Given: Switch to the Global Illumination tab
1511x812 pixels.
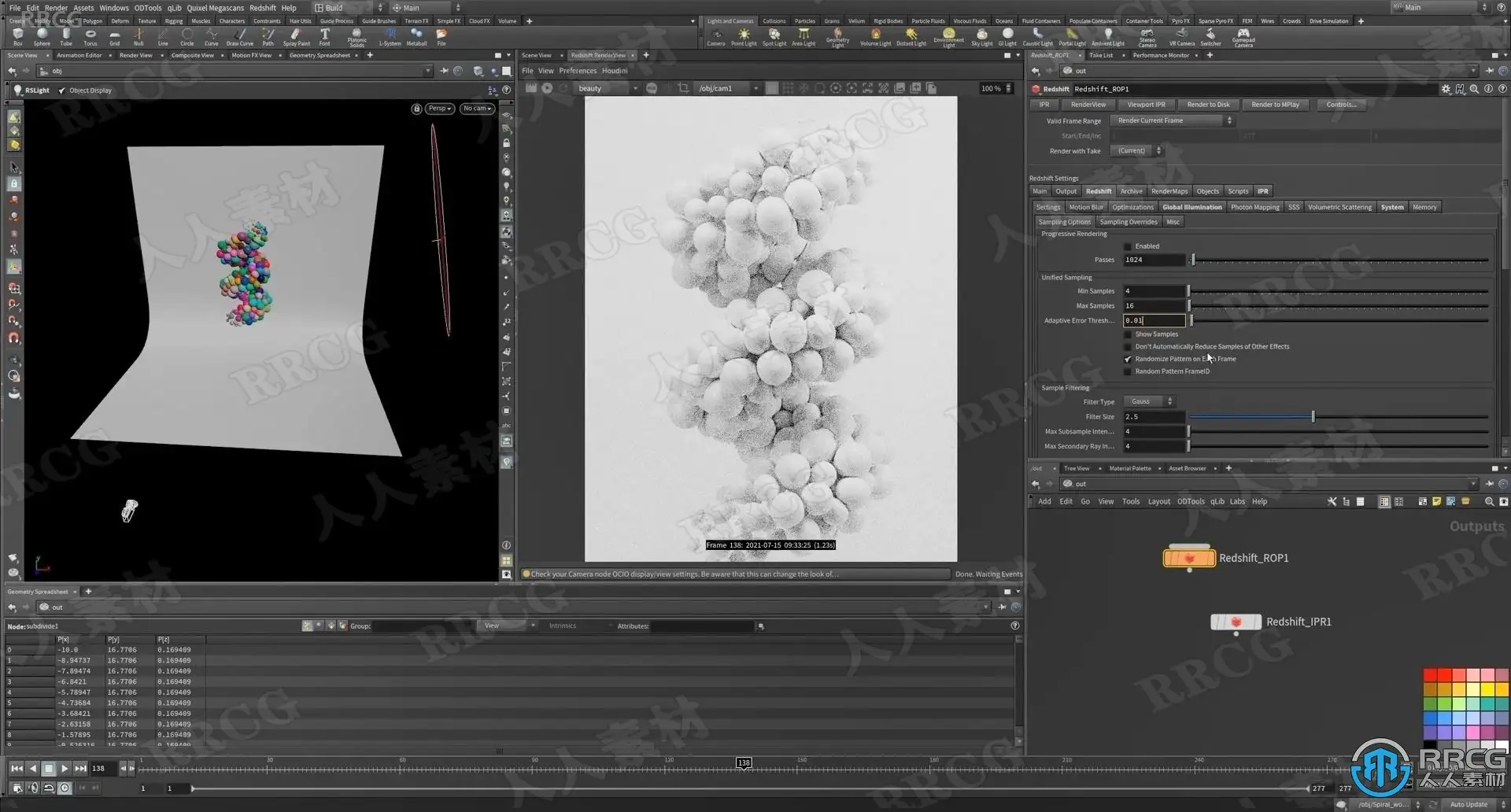Looking at the screenshot, I should coord(1191,207).
